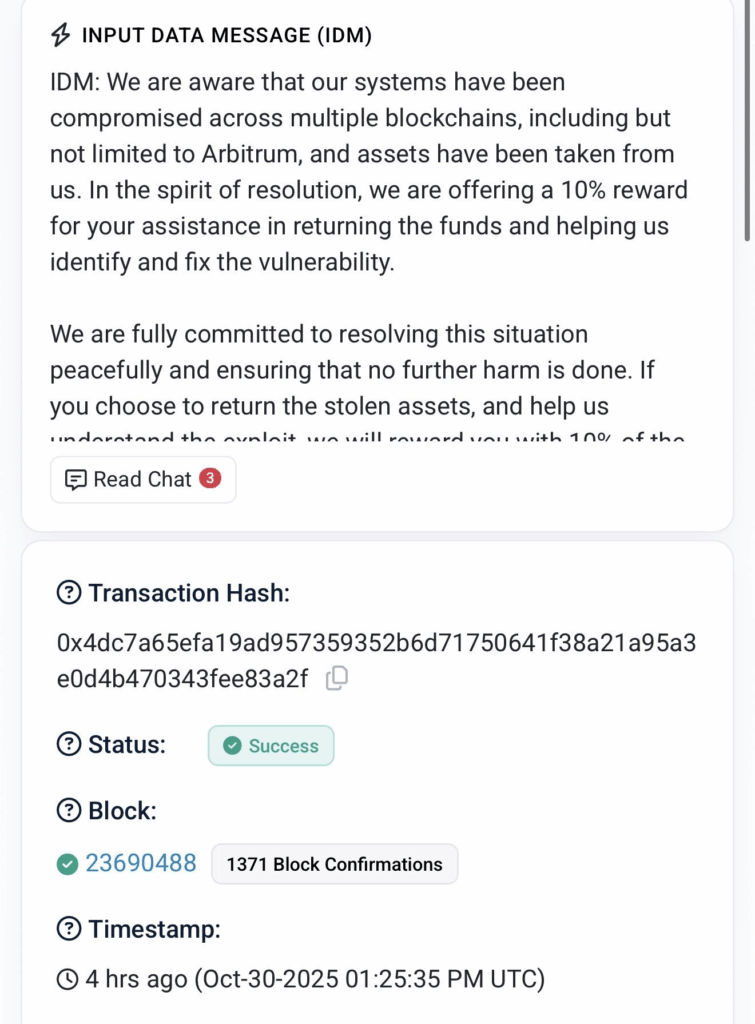Copy the transaction hash using the copy icon

click(x=335, y=678)
